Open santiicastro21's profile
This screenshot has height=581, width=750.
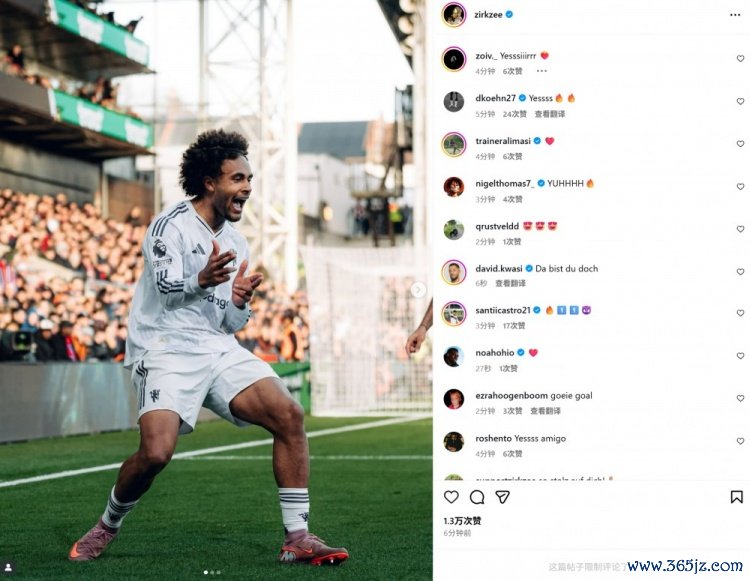point(503,310)
